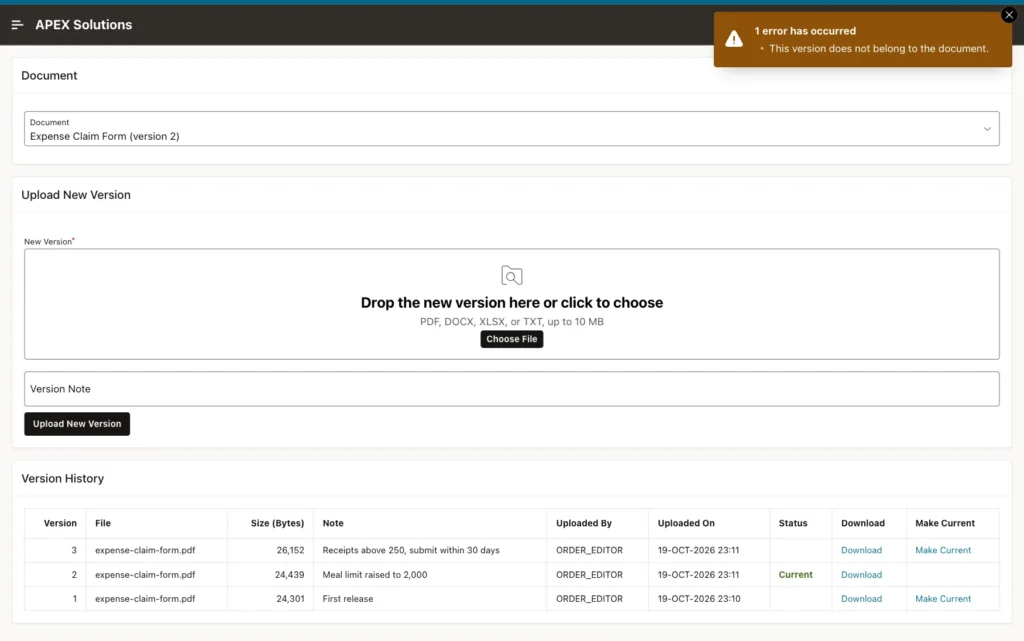
Task: Click the Make Current column header
Action: [x=944, y=523]
